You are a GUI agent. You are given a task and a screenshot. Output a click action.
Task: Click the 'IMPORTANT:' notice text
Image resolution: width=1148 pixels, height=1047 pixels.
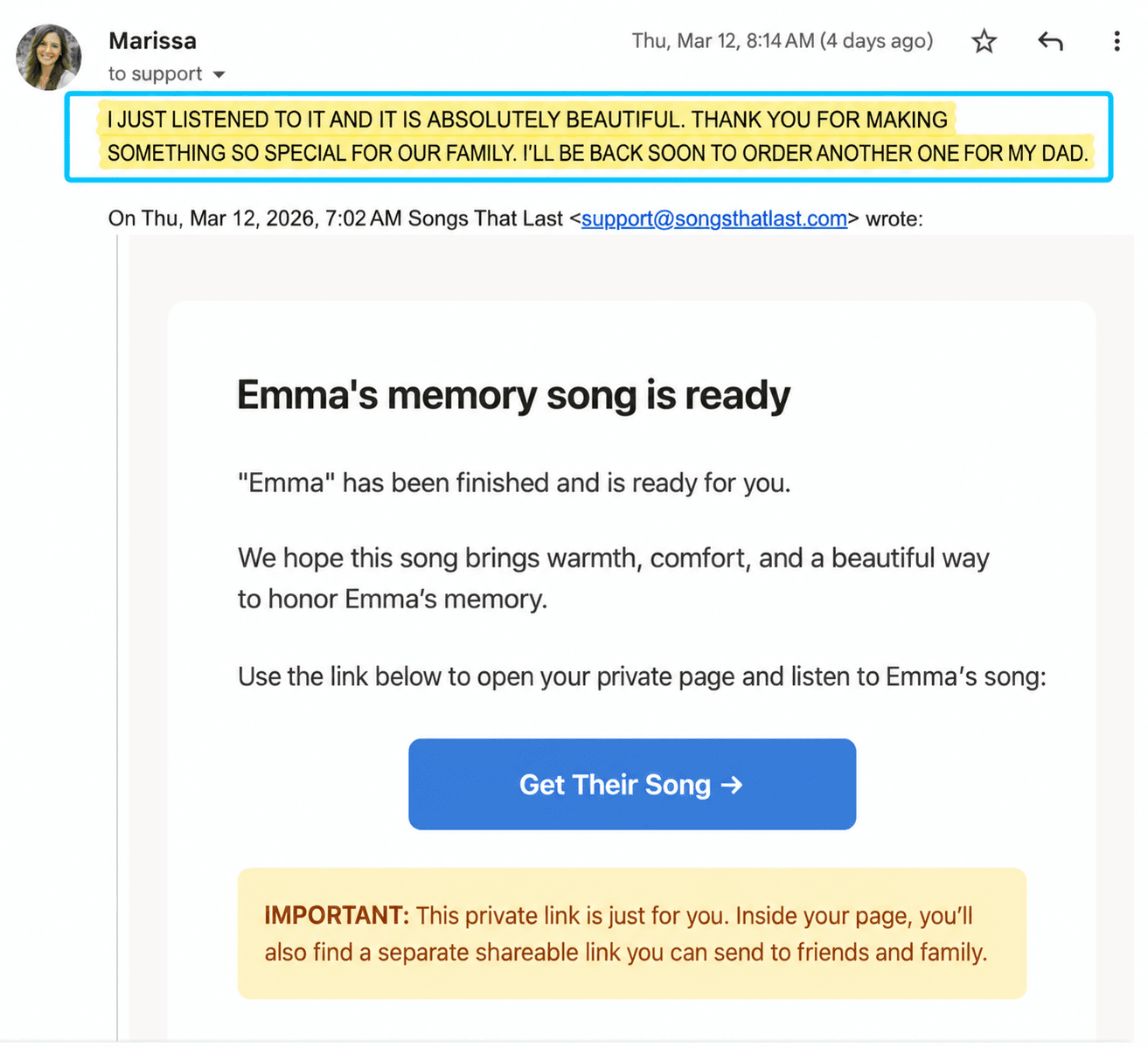[337, 915]
